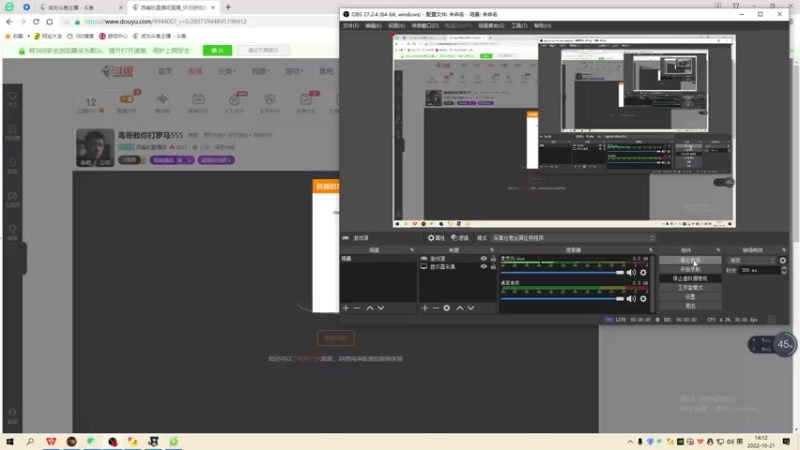
Task: Go to browser home page icon
Action: (49, 21)
